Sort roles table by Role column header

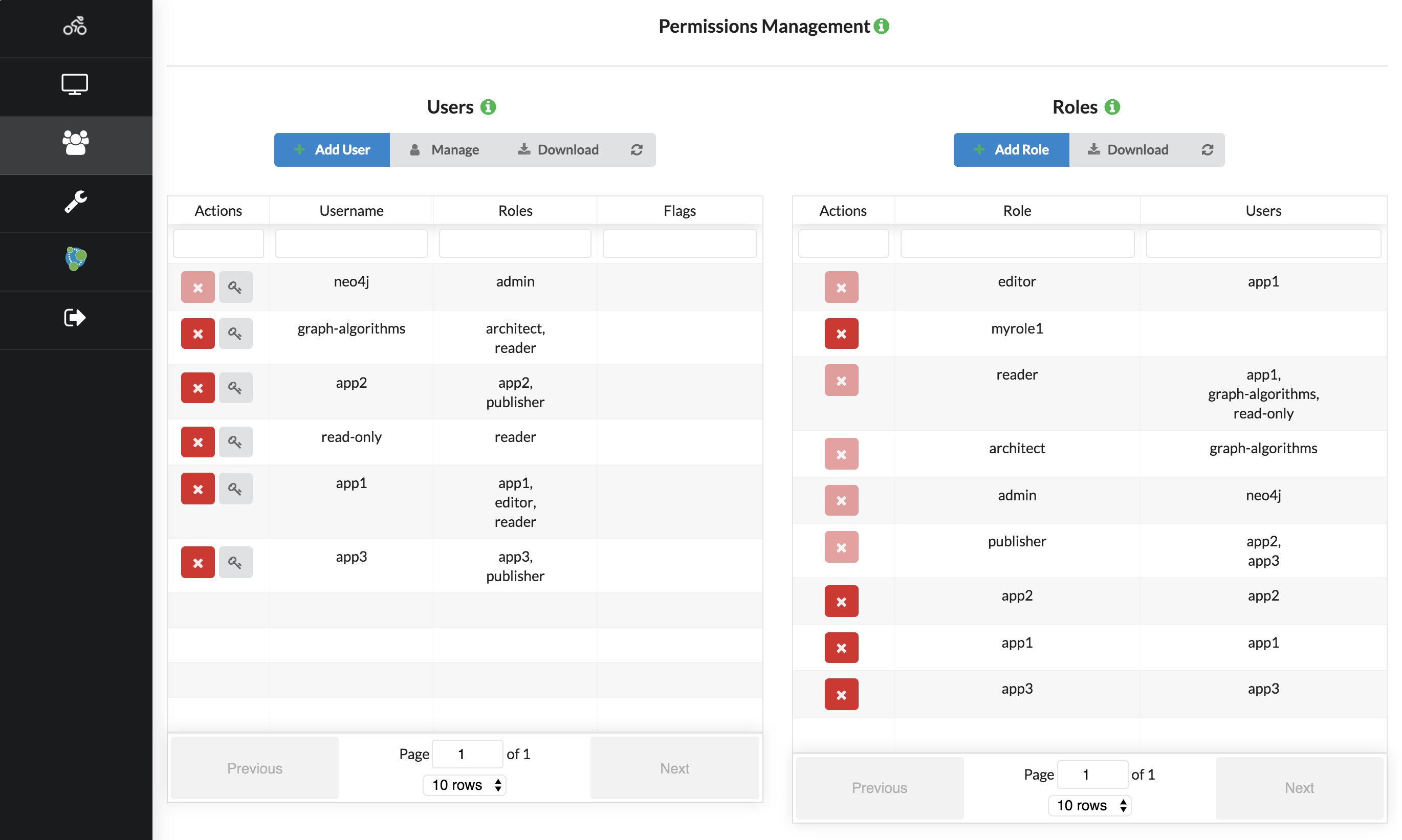click(1017, 211)
